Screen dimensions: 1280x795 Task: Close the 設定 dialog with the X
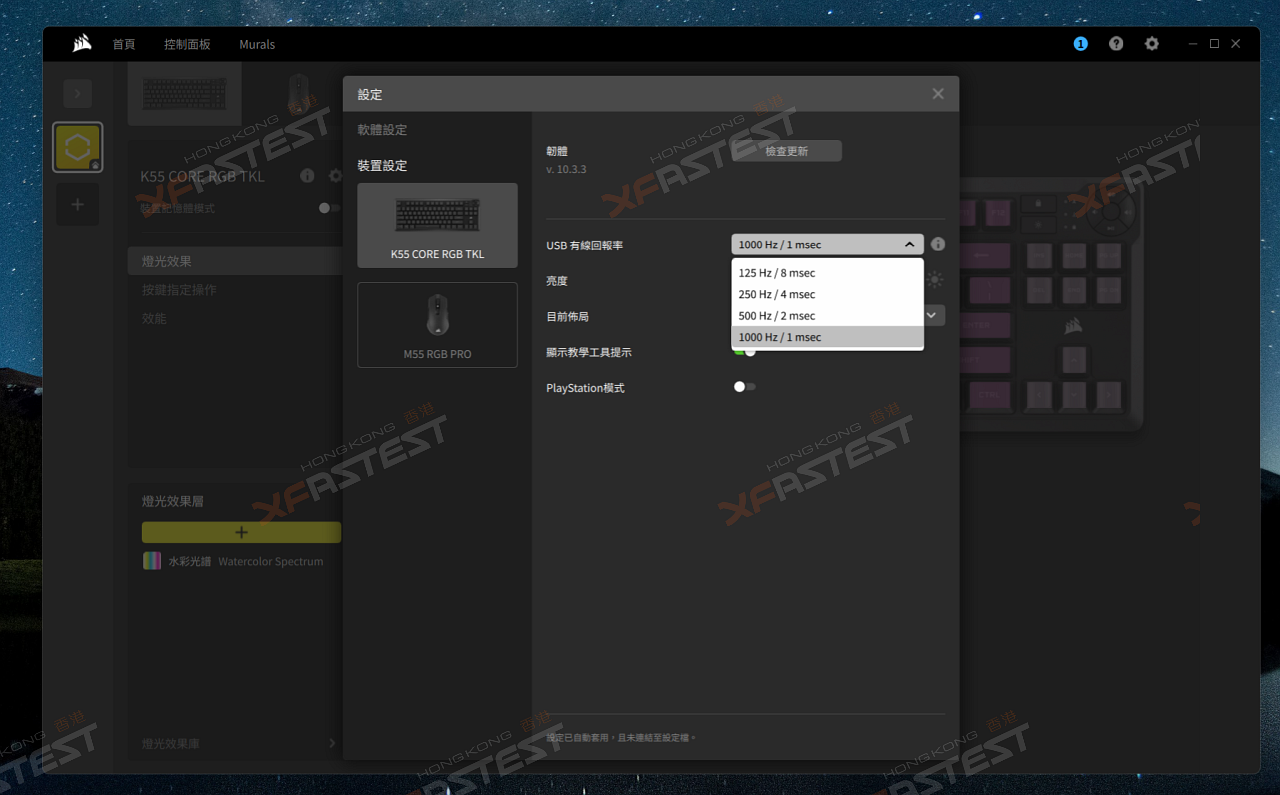point(938,93)
